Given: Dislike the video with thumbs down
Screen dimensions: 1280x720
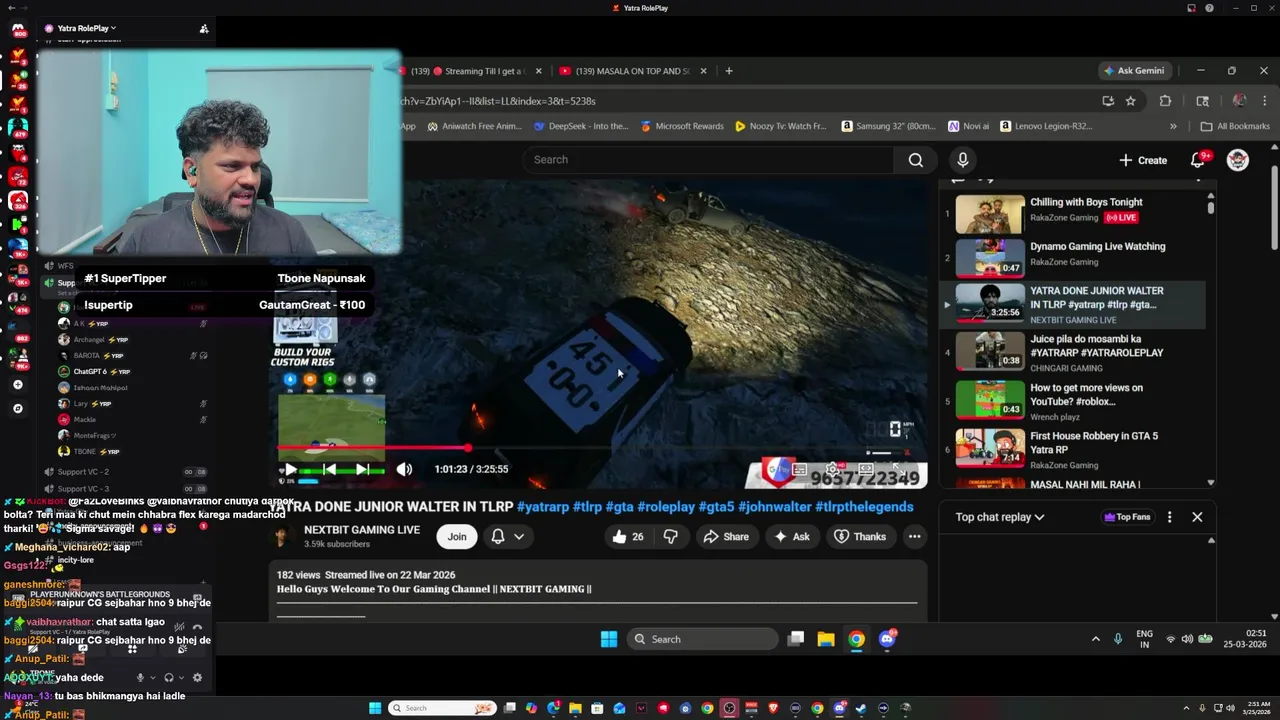Looking at the screenshot, I should 670,537.
